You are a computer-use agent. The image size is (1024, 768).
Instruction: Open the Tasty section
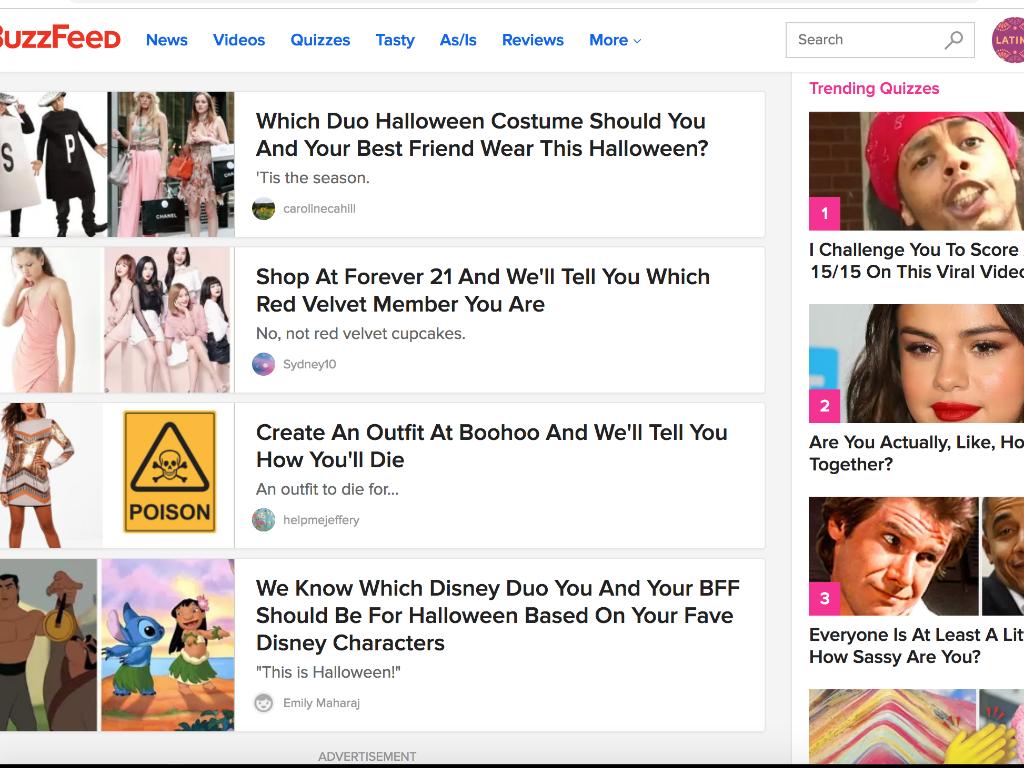(x=395, y=40)
